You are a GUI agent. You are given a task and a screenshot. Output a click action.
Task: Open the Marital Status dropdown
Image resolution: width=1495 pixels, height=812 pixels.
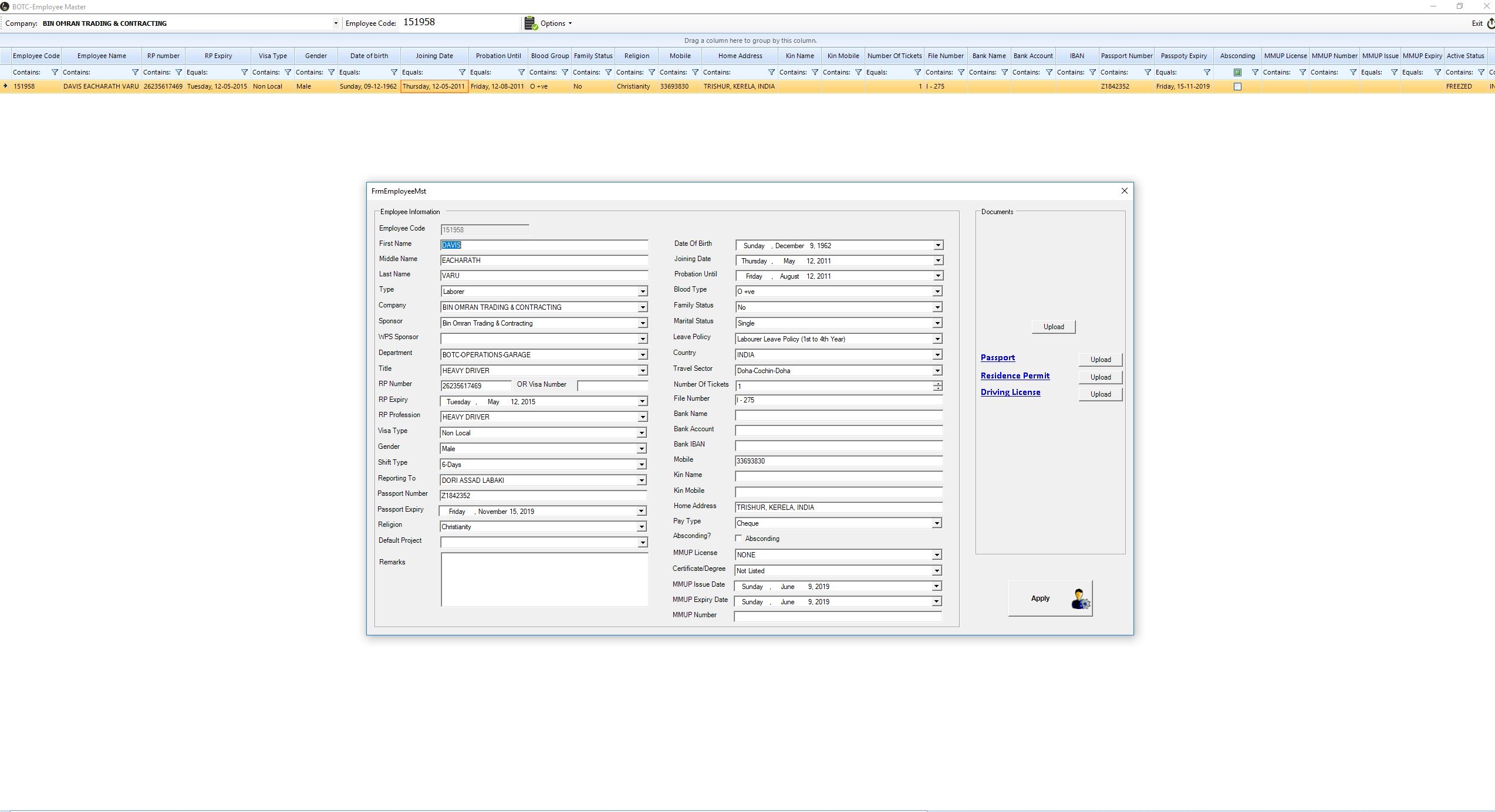point(937,323)
